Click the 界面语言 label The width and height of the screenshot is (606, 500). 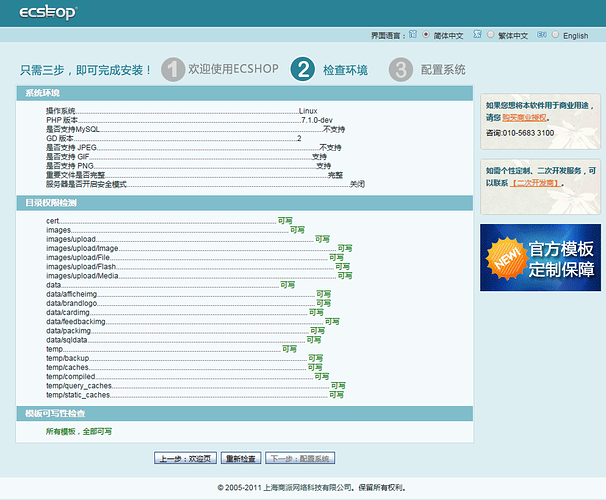388,36
